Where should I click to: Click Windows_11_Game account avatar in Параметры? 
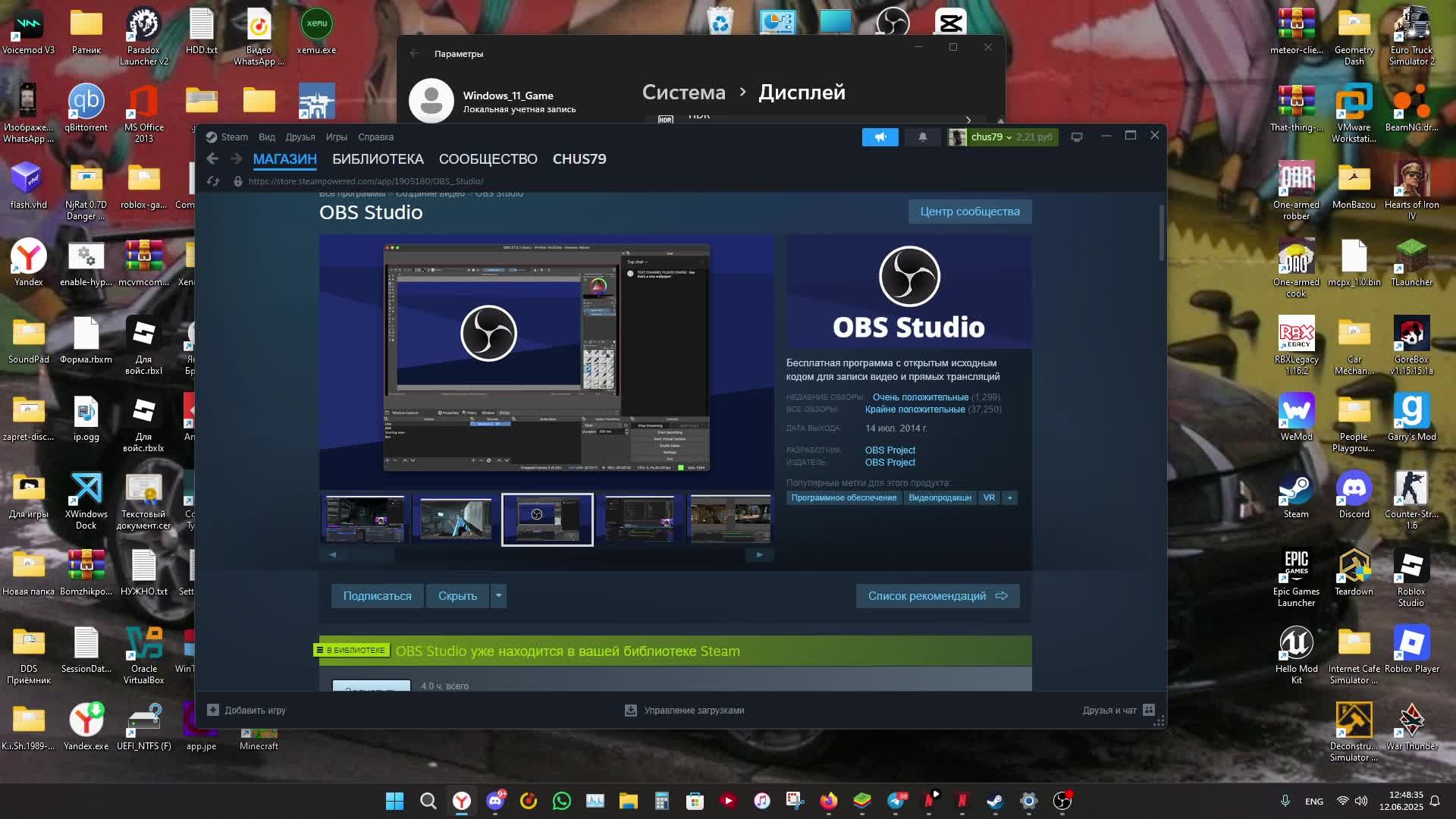tap(431, 100)
